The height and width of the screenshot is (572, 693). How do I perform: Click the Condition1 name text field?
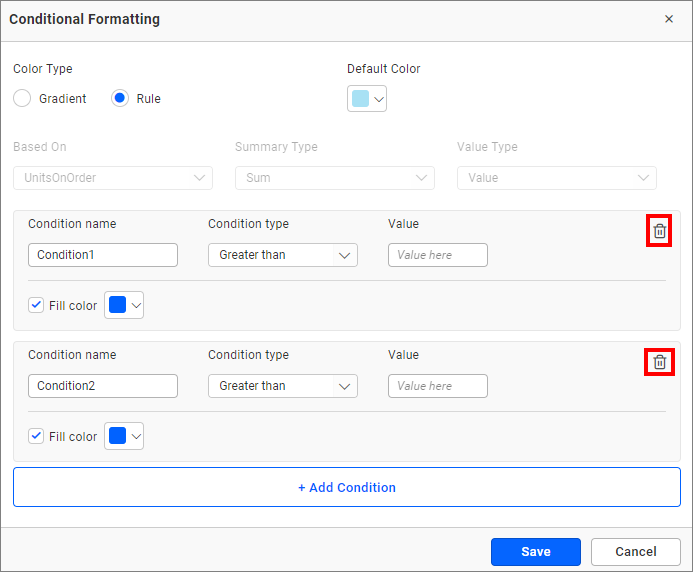102,255
